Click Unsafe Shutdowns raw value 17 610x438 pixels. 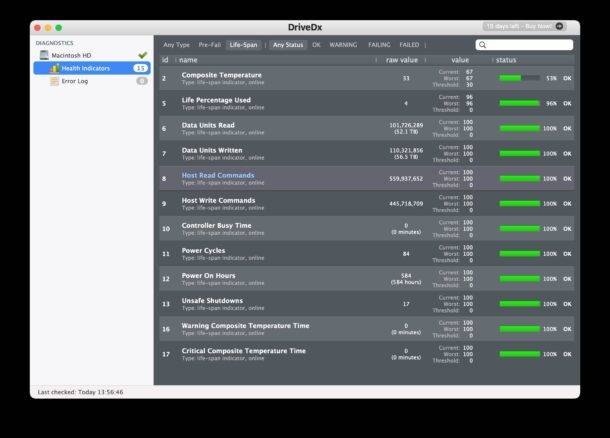(x=406, y=304)
